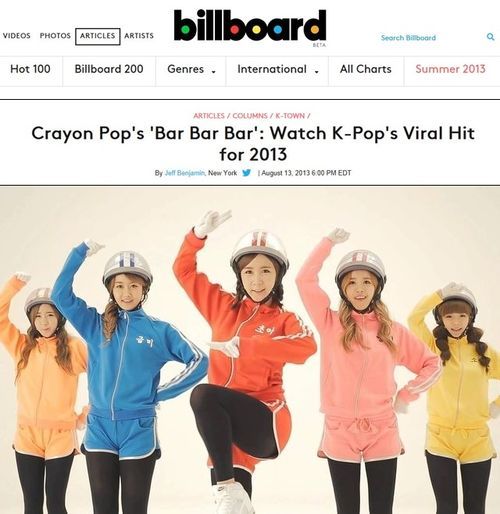Open the Billboard logo homepage link

coord(250,26)
